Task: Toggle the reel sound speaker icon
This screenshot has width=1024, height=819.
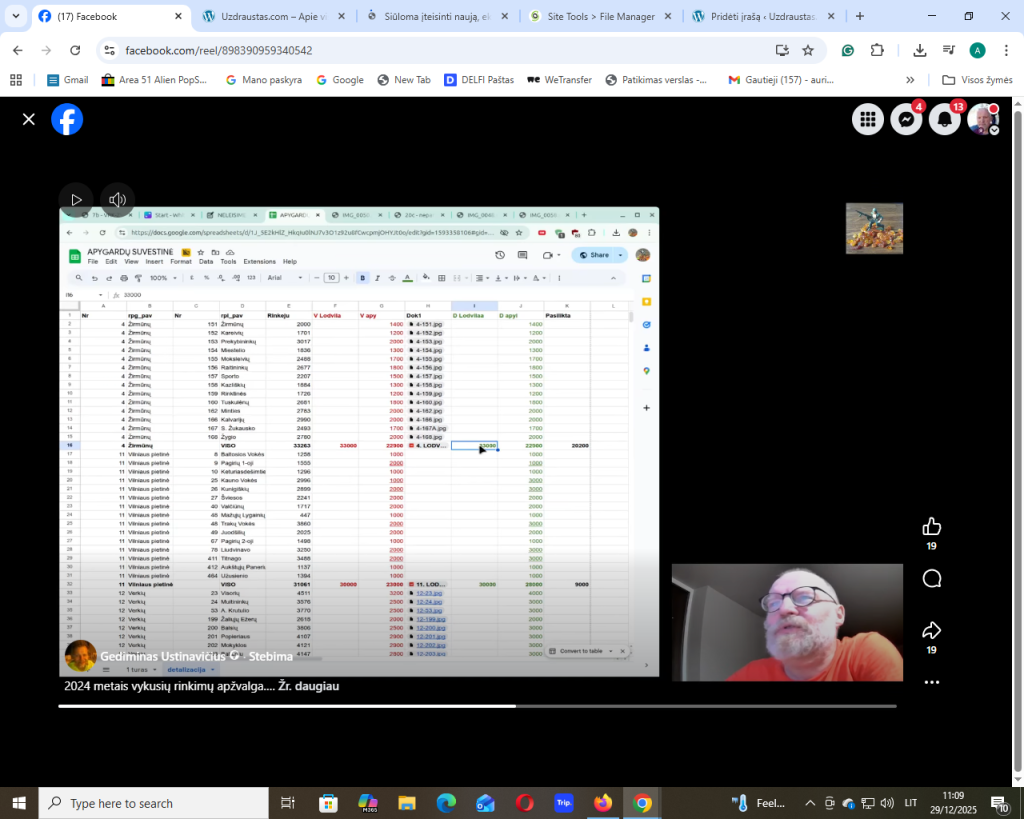Action: tap(118, 200)
